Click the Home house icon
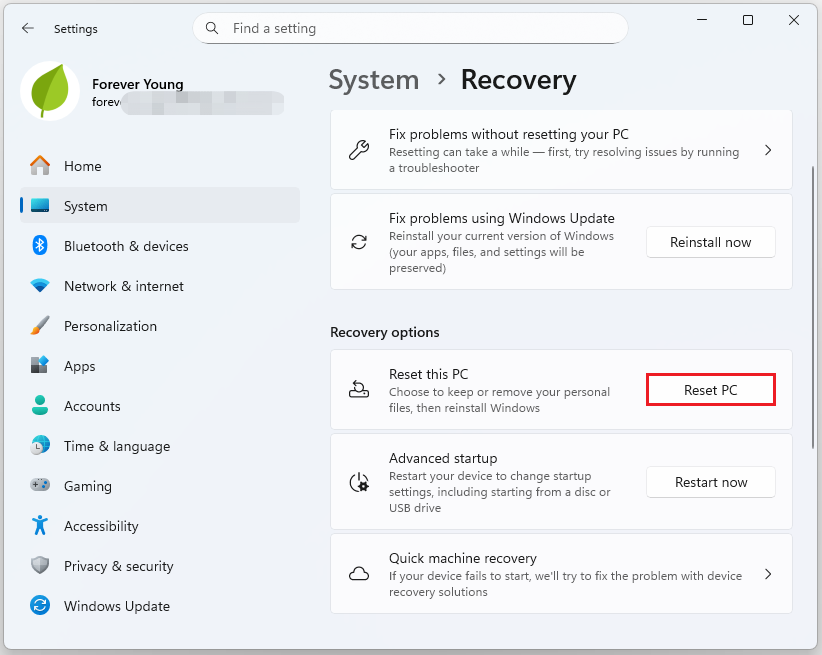The image size is (822, 655). click(x=40, y=166)
